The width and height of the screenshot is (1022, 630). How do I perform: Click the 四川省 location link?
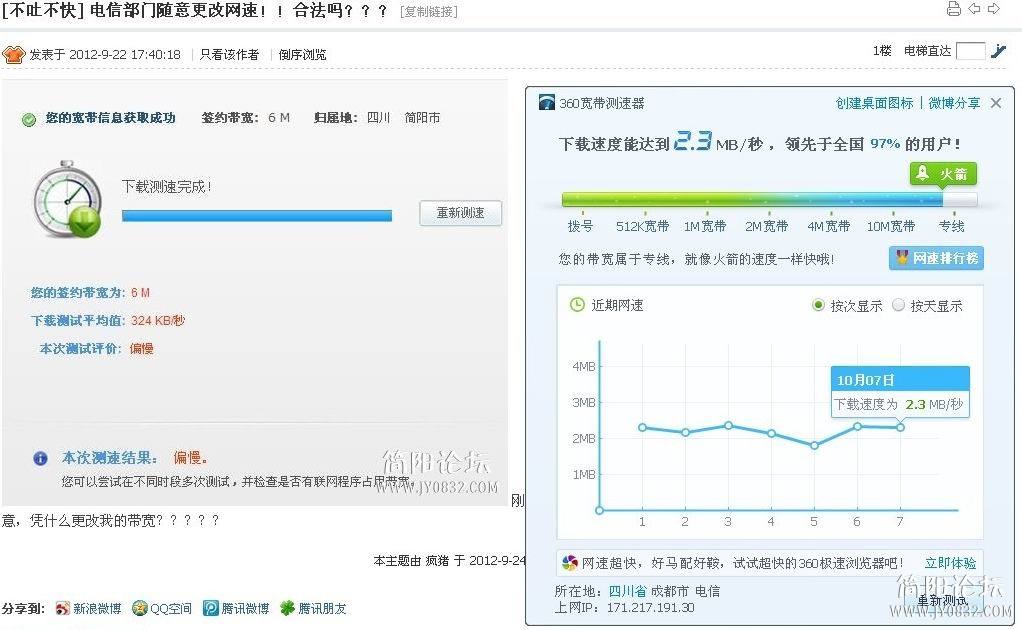click(x=628, y=591)
